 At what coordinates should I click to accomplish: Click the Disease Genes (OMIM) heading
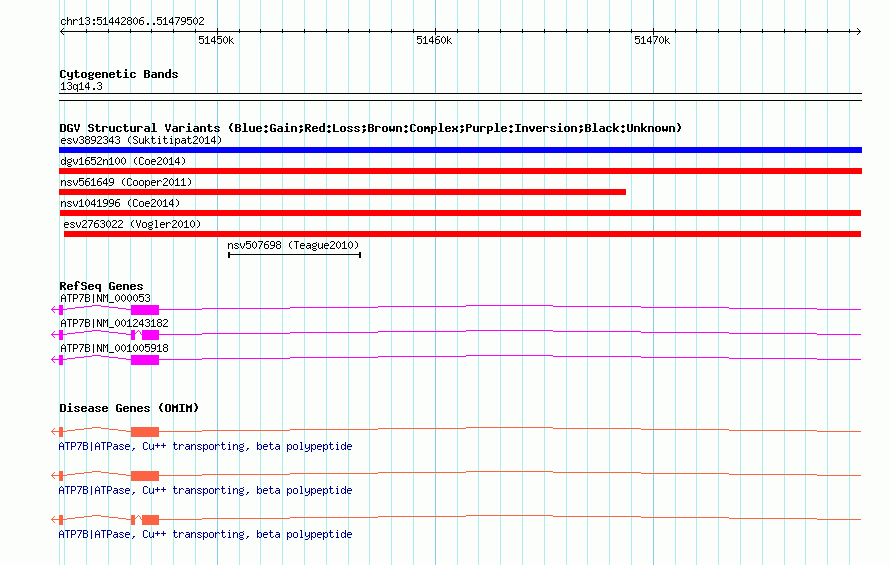(x=129, y=408)
